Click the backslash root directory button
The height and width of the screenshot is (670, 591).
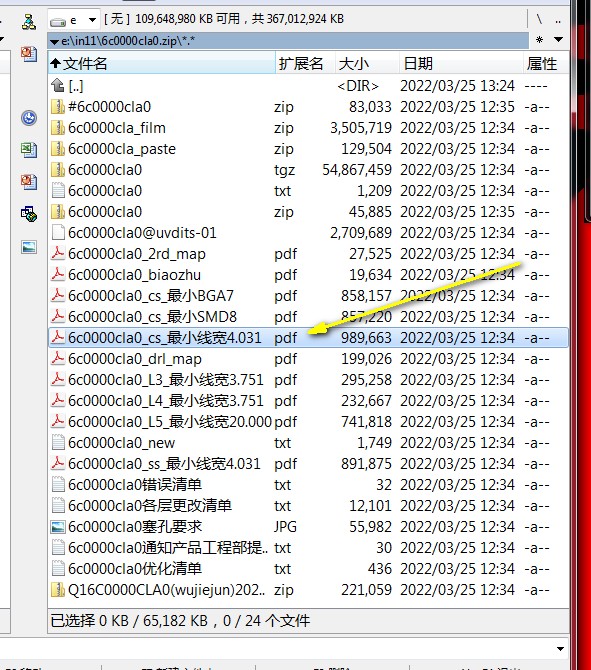tap(539, 19)
